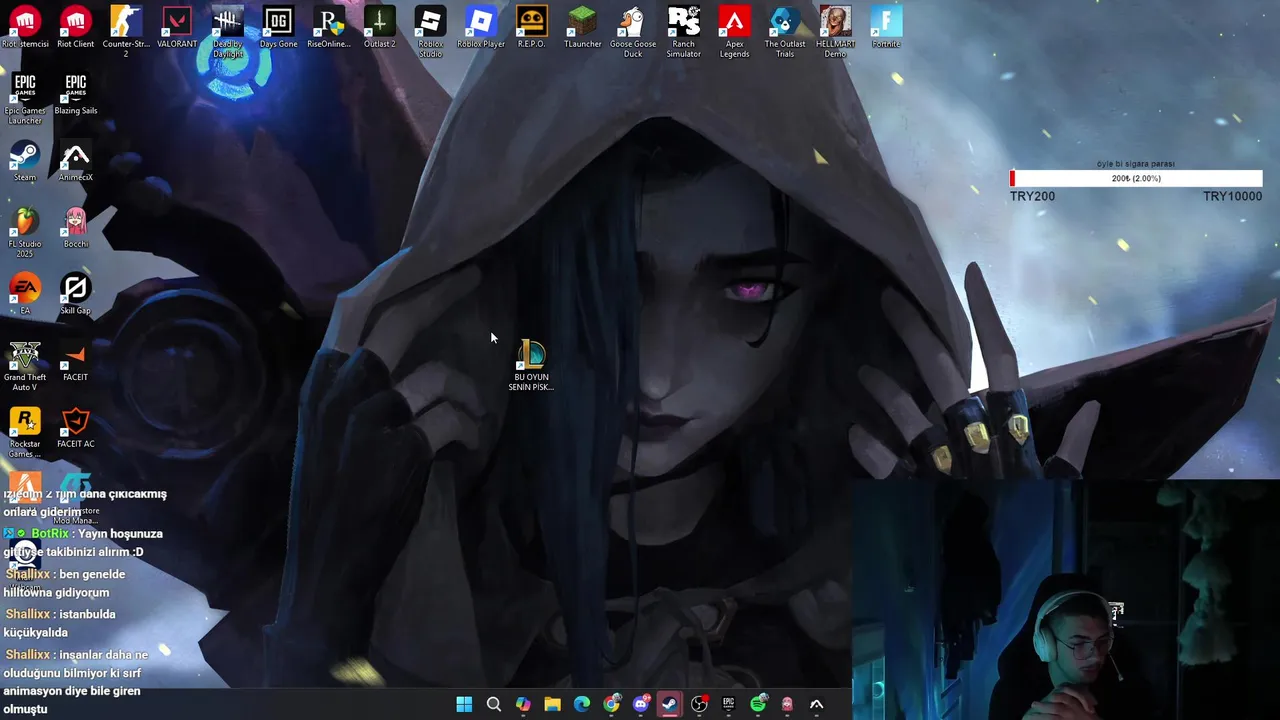Select the VALORANT desktop icon
This screenshot has height=720, width=1280.
[x=177, y=28]
